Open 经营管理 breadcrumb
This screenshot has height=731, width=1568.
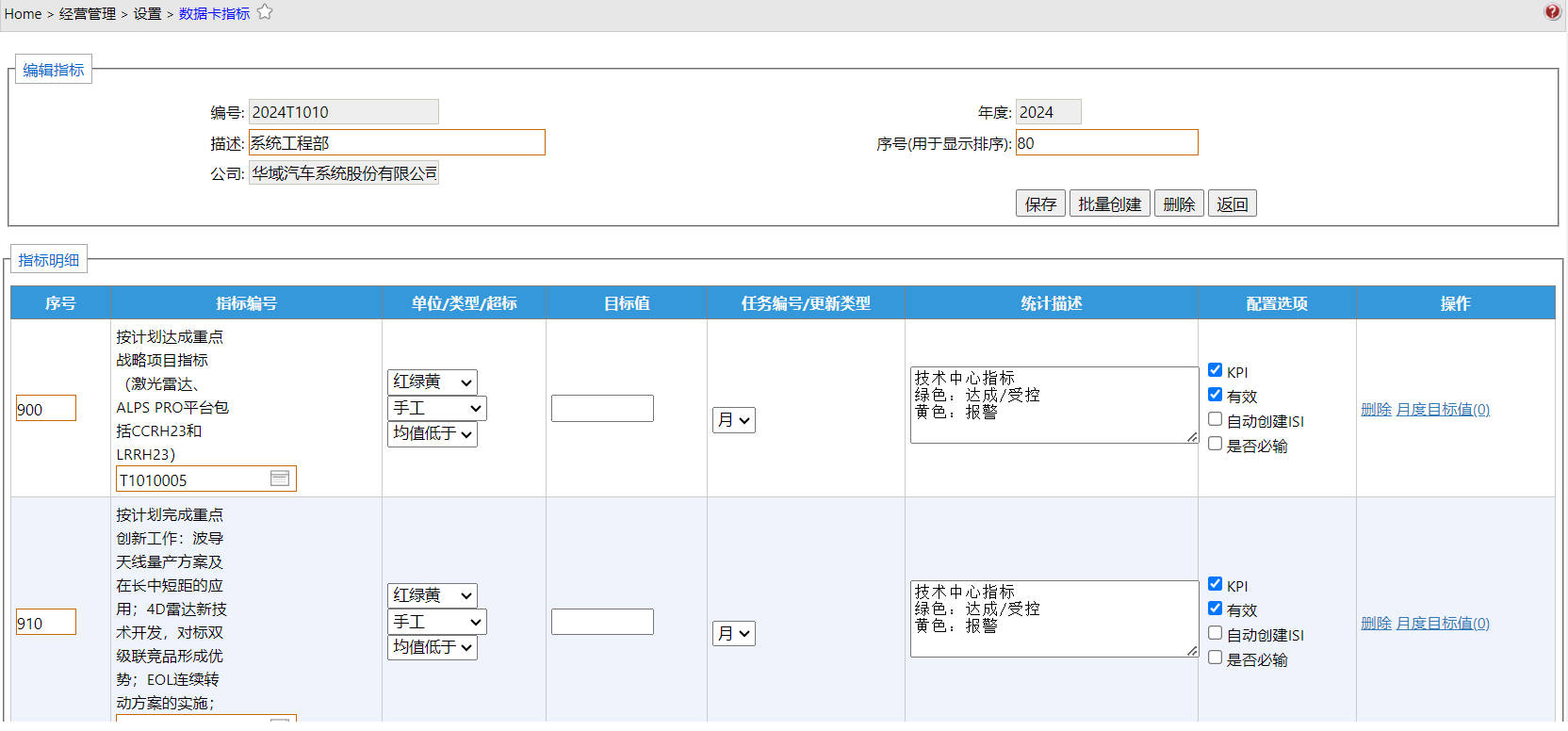(x=88, y=14)
